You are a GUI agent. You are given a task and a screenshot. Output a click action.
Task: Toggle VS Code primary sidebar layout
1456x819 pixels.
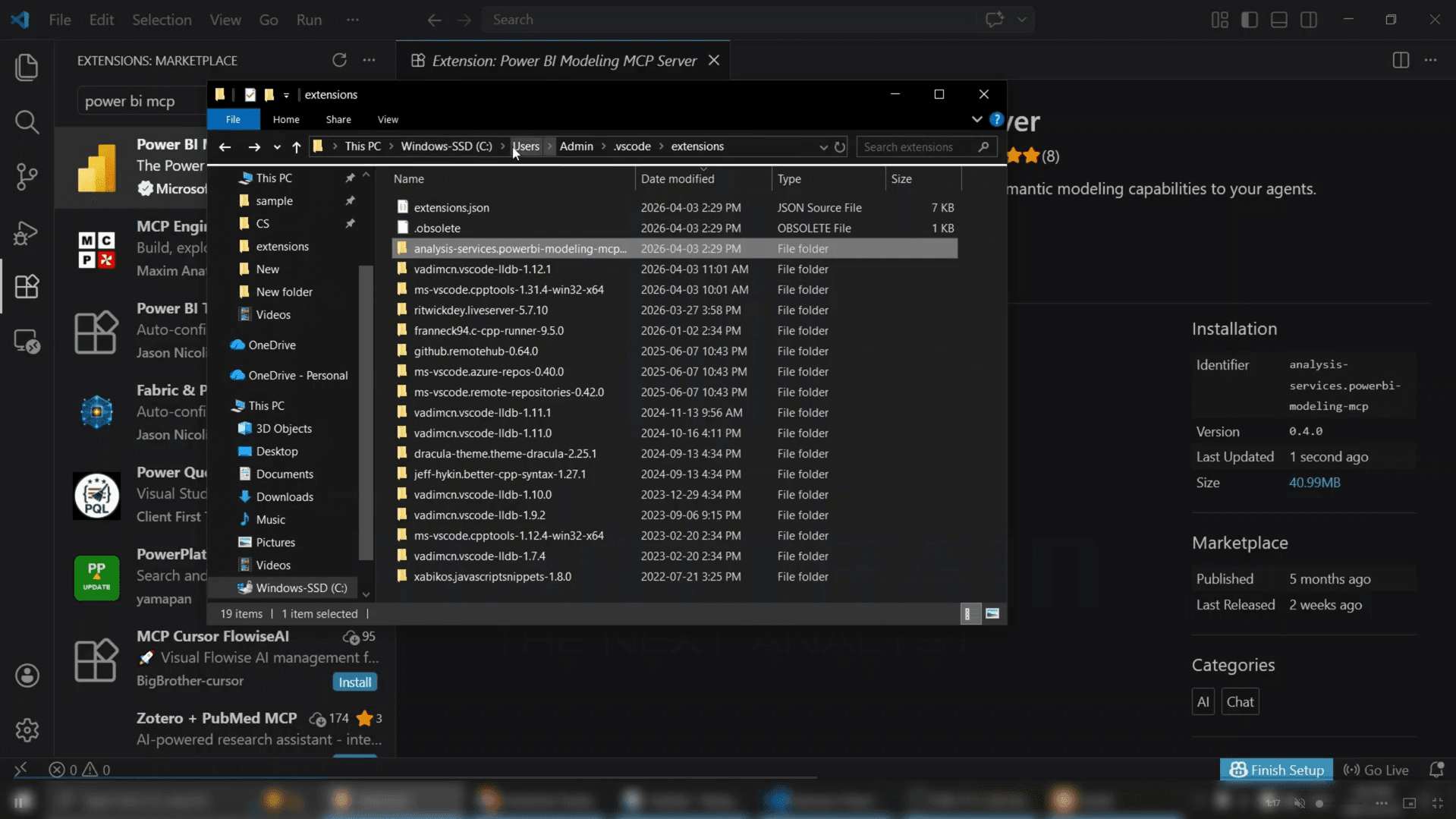coord(1250,20)
